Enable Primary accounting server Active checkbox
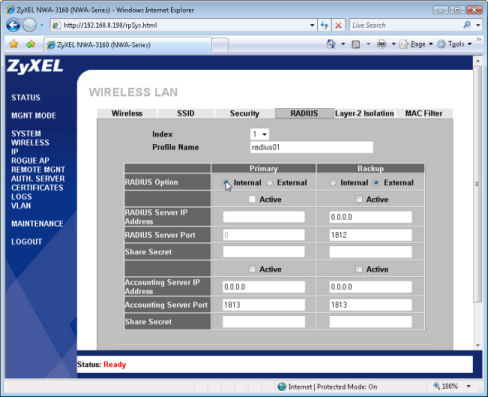Image resolution: width=488 pixels, height=397 pixels. click(x=252, y=269)
